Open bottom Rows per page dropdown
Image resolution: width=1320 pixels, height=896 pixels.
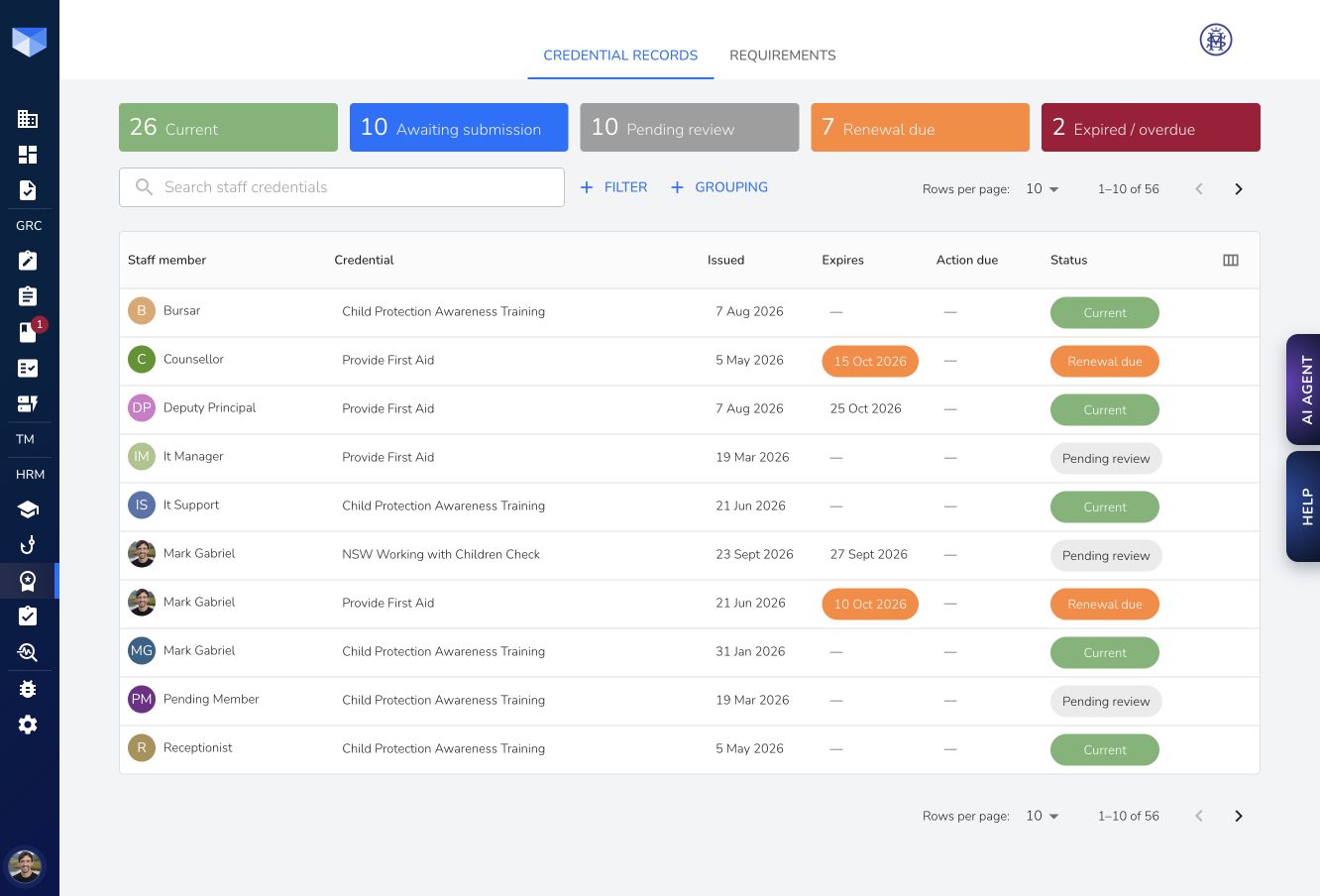coord(1043,816)
